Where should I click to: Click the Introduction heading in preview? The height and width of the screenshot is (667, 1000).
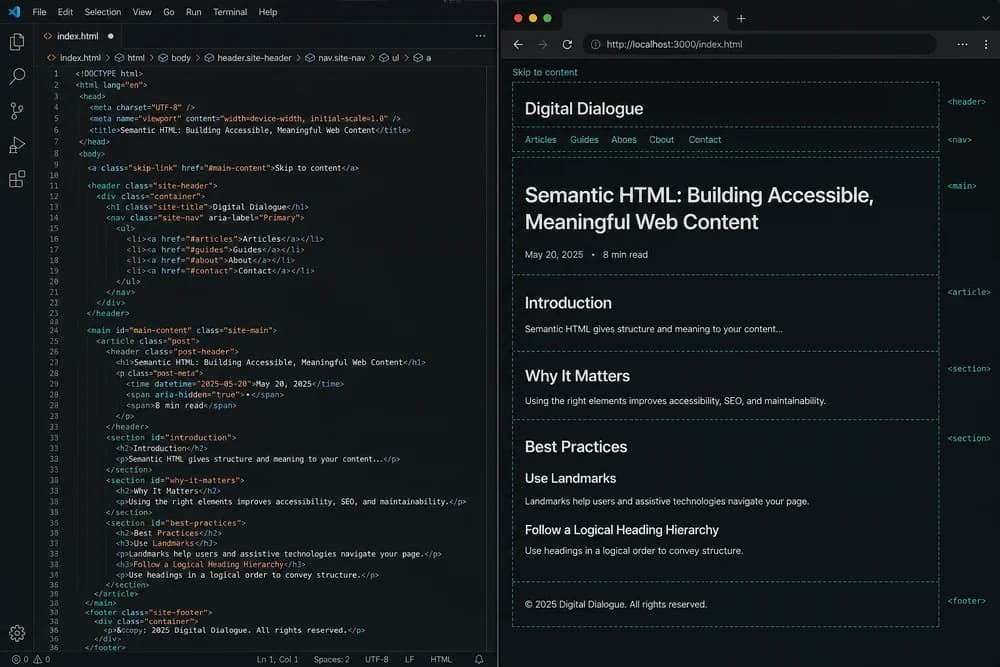point(568,303)
